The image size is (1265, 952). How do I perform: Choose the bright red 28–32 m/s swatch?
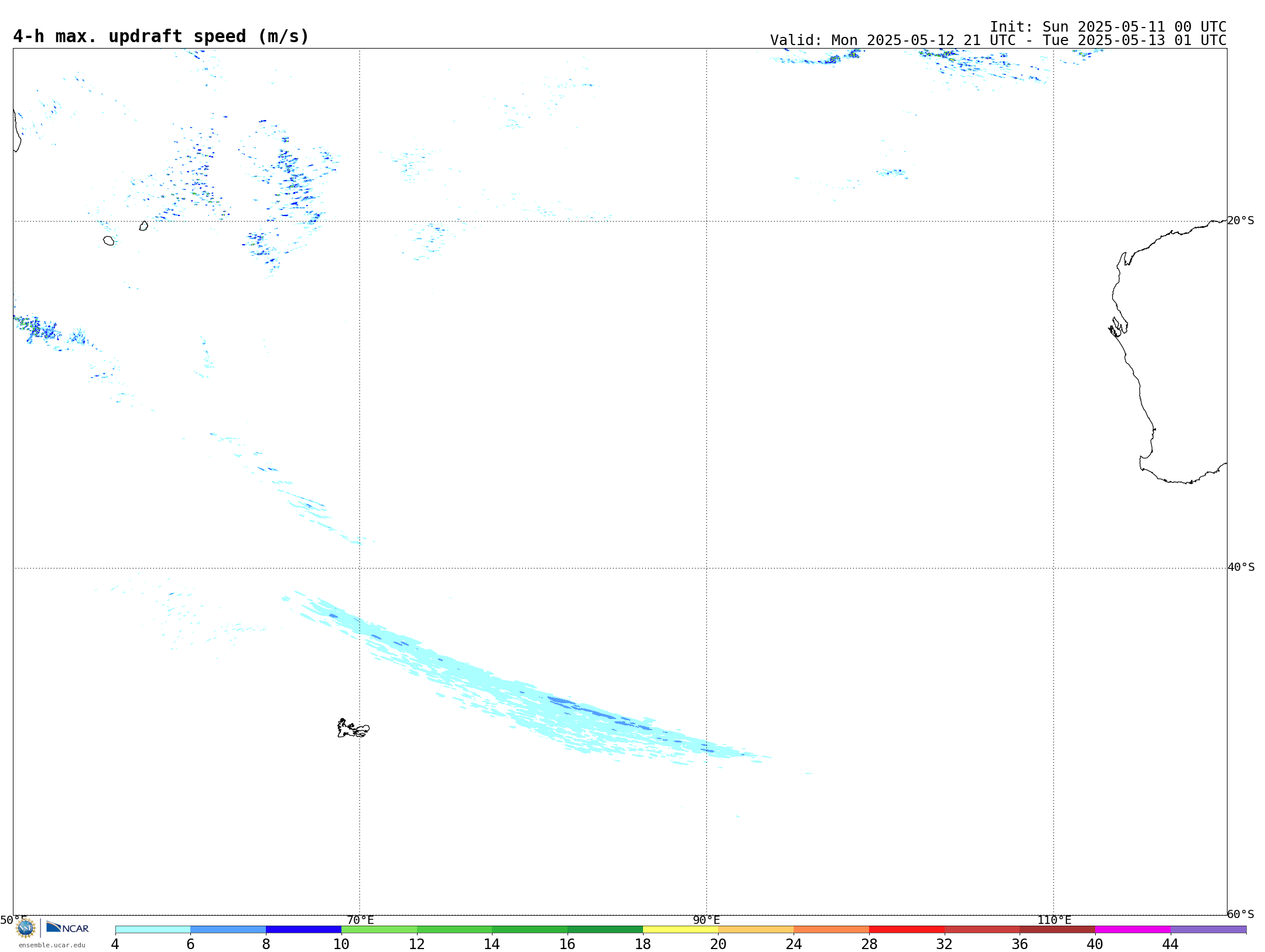[x=907, y=929]
